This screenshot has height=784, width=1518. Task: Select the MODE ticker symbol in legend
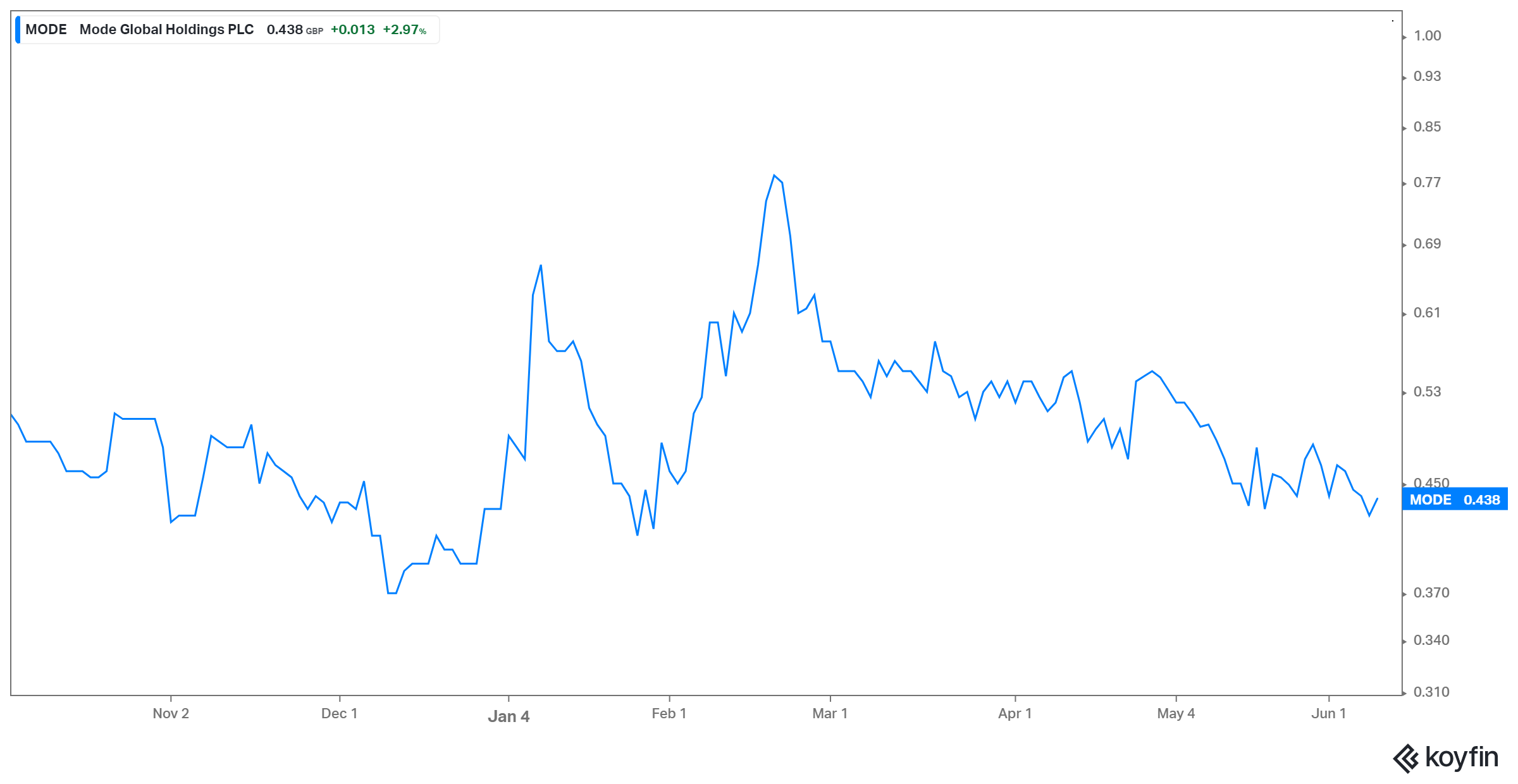46,30
